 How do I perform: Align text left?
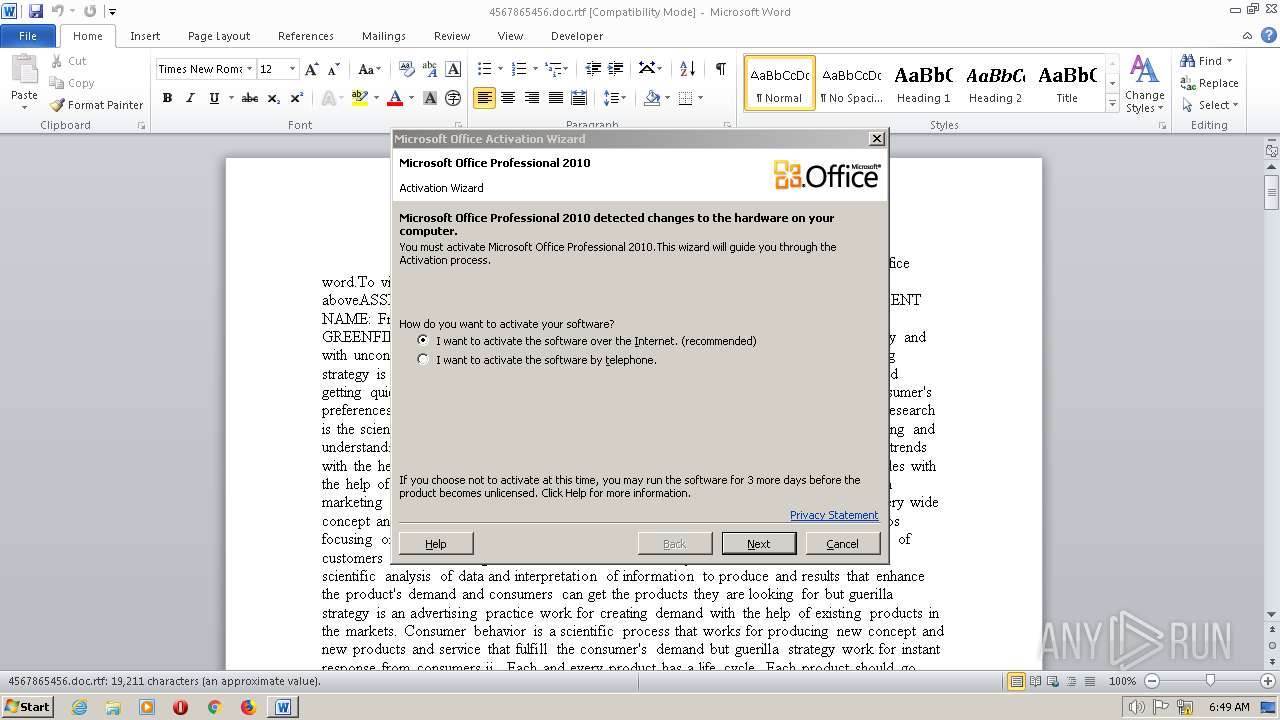485,98
